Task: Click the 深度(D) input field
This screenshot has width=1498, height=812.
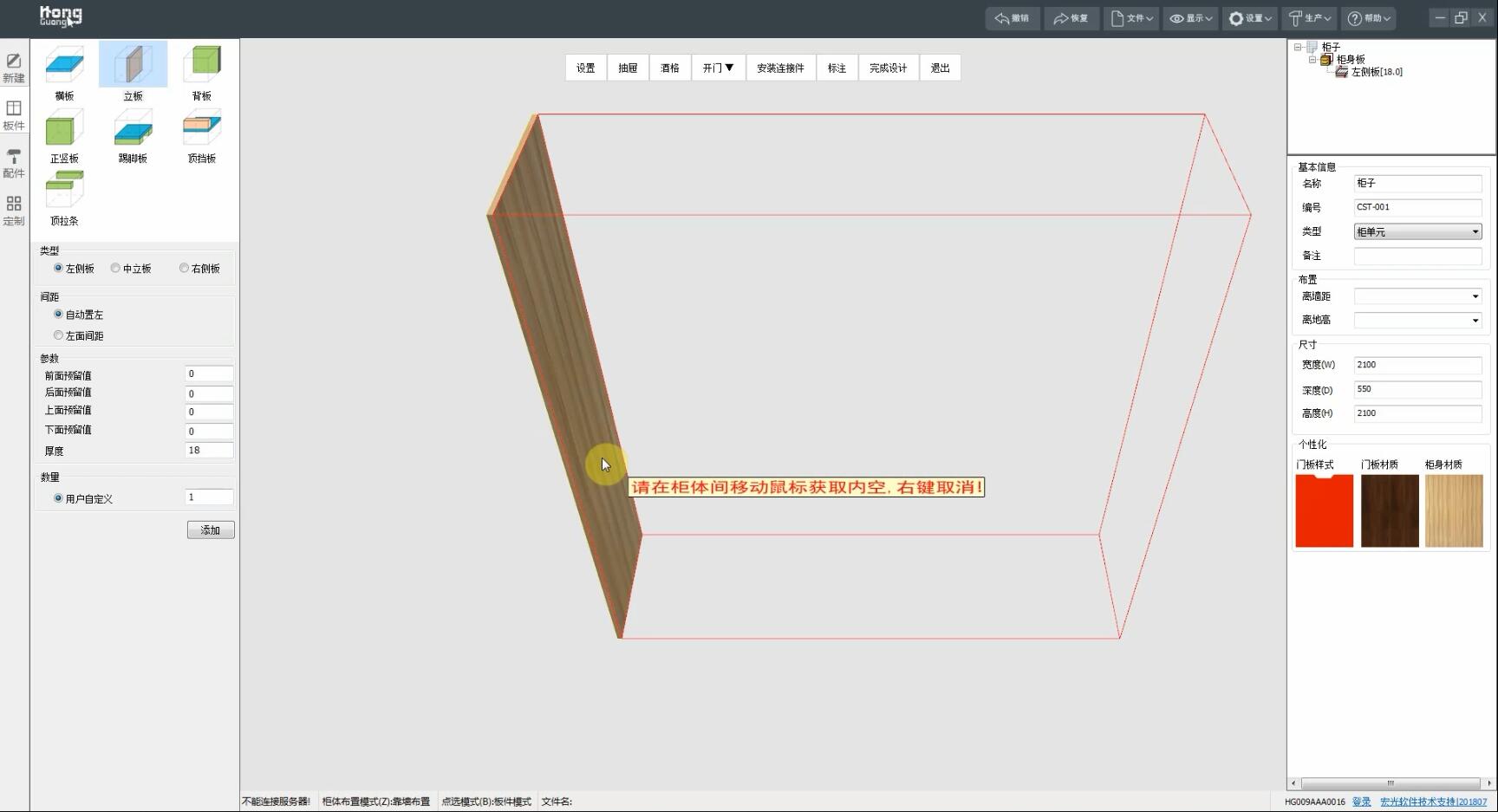Action: (1417, 389)
